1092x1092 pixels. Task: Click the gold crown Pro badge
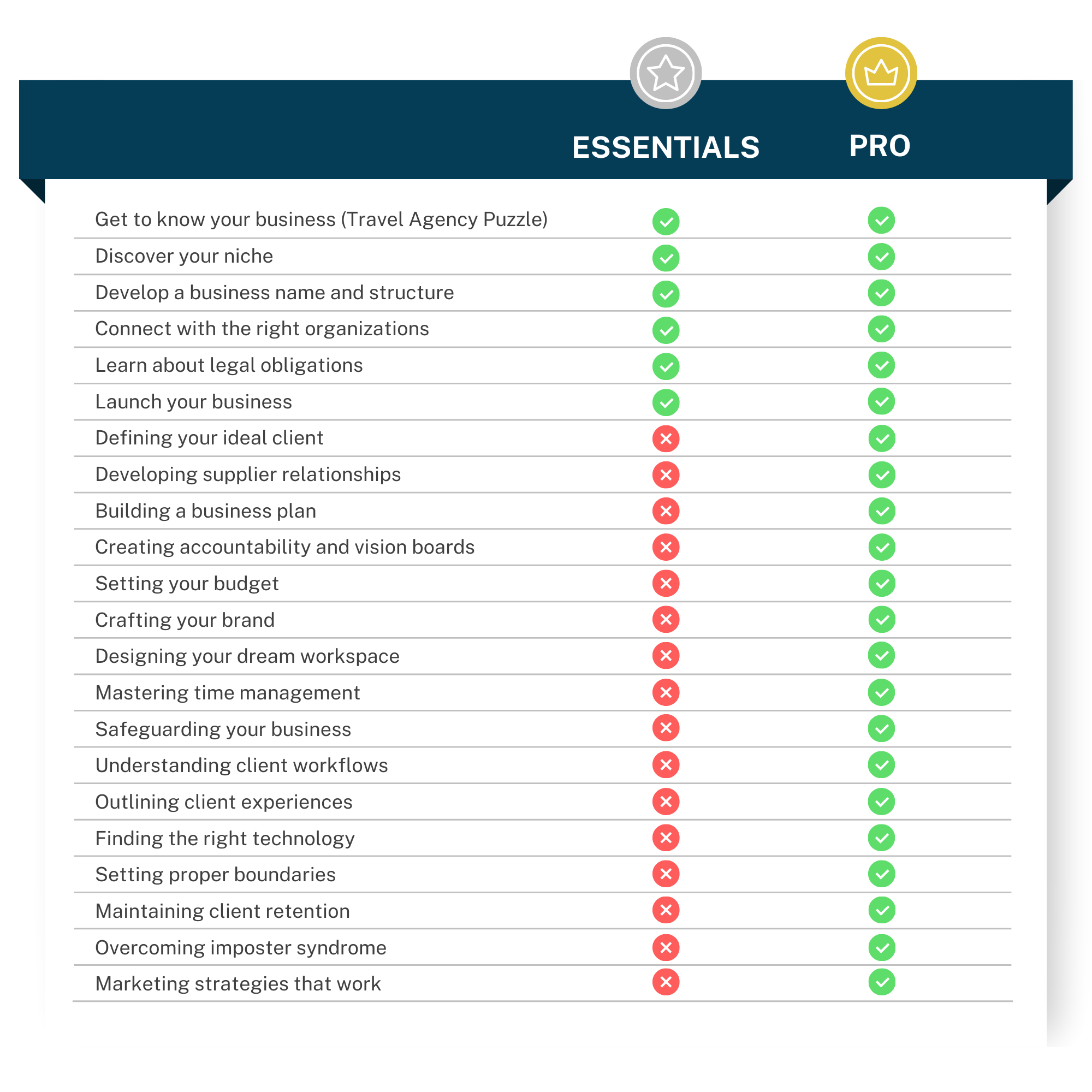pos(881,73)
